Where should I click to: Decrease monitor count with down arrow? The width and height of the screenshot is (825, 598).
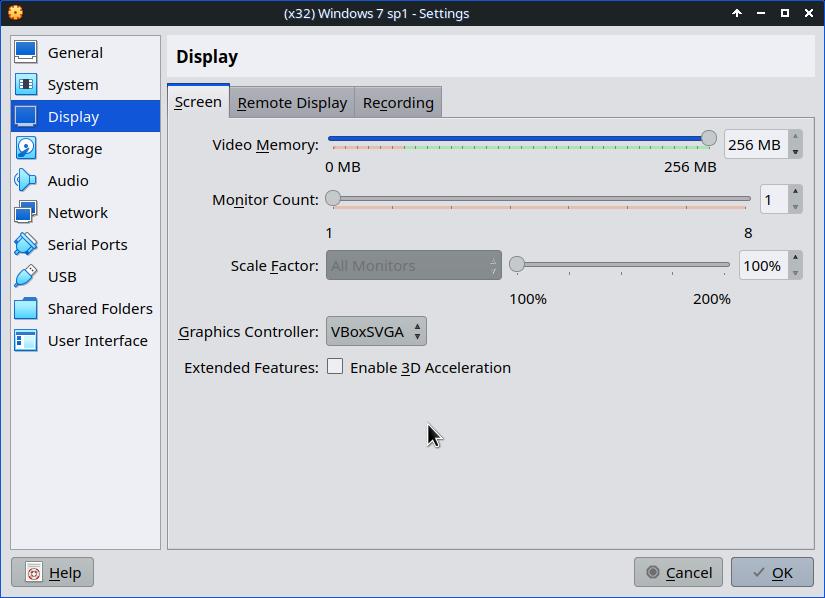796,207
